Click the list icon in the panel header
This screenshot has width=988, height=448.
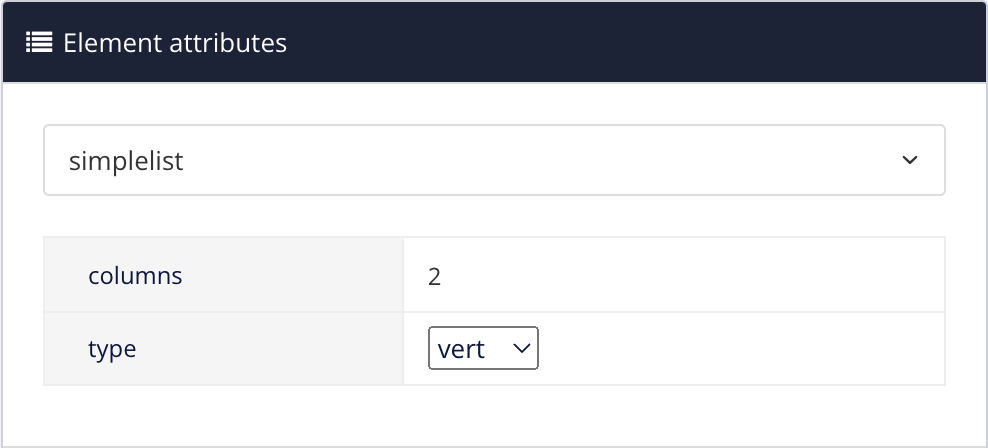click(x=39, y=42)
